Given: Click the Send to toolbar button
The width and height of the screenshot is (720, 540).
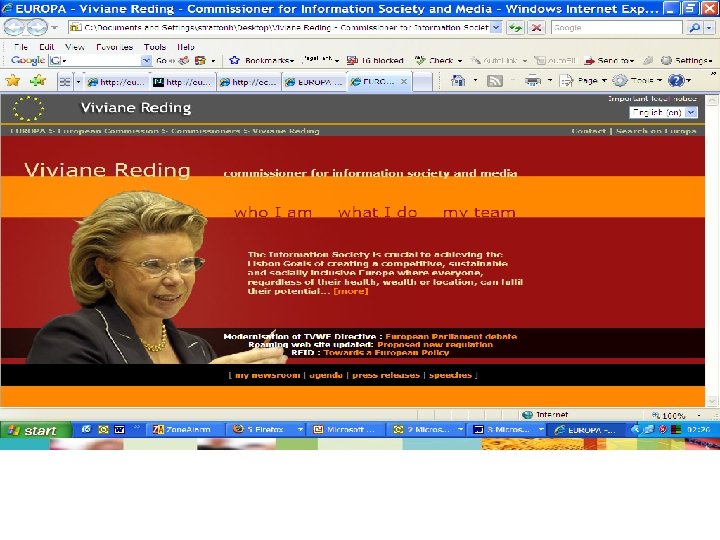Looking at the screenshot, I should [609, 61].
